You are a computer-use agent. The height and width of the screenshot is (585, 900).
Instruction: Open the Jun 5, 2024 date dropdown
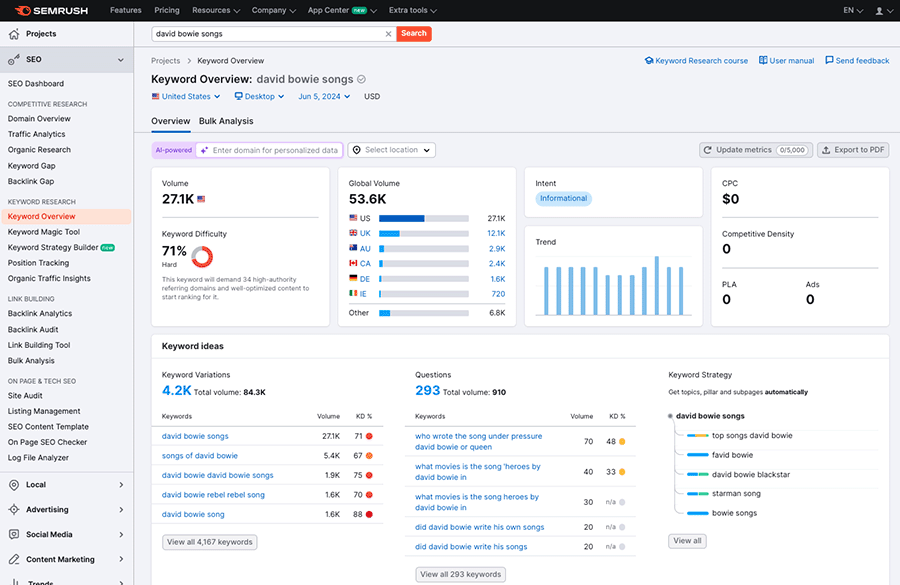pyautogui.click(x=324, y=96)
